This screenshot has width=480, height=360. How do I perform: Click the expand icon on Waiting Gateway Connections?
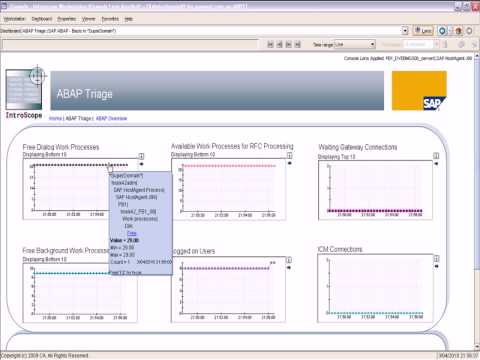436,156
